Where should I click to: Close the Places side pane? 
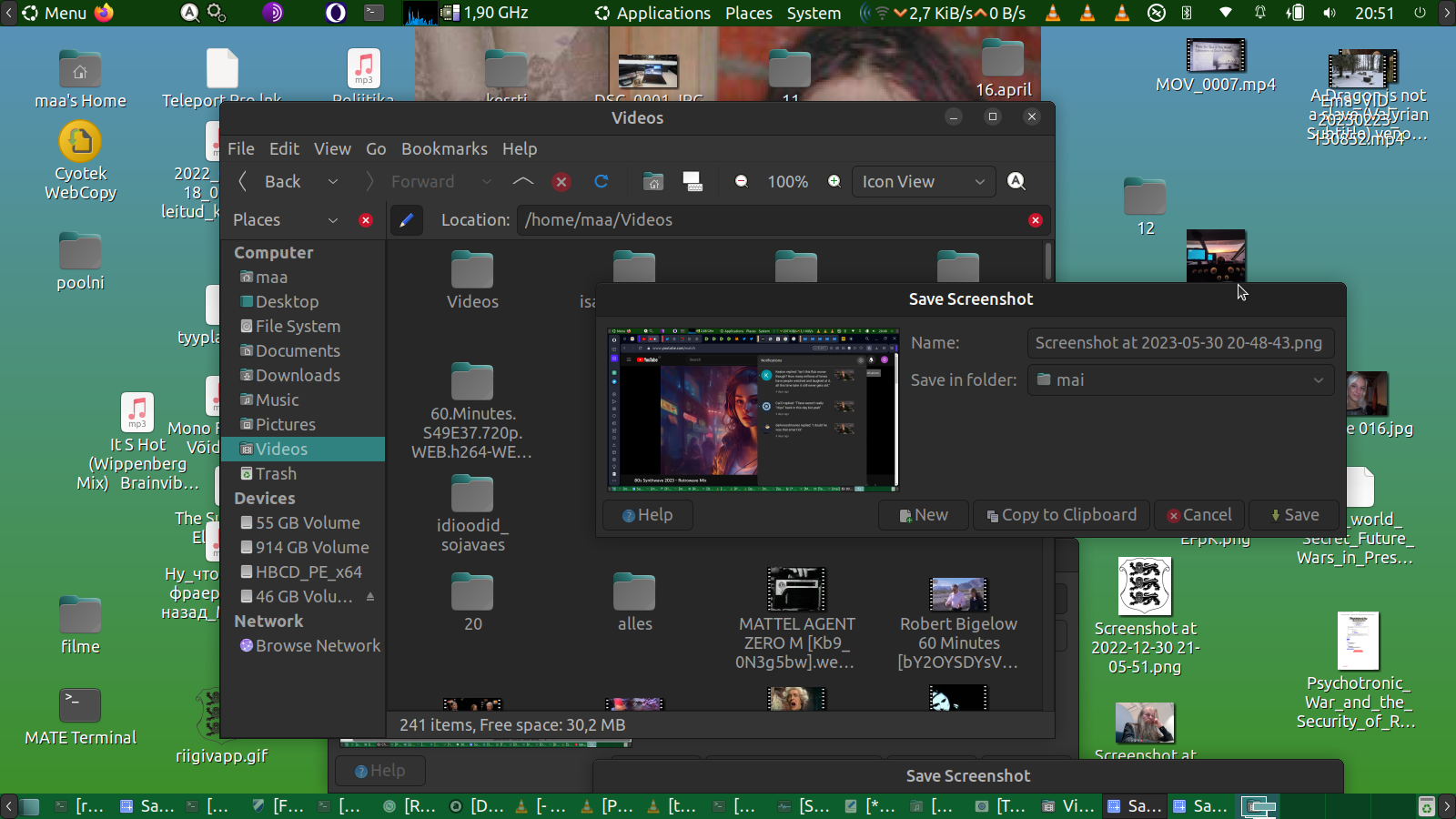click(366, 220)
